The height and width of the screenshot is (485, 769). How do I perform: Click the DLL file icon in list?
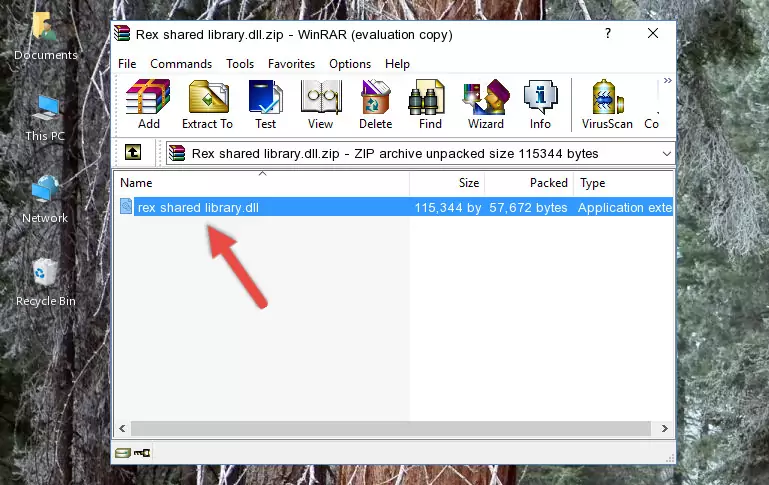[126, 206]
